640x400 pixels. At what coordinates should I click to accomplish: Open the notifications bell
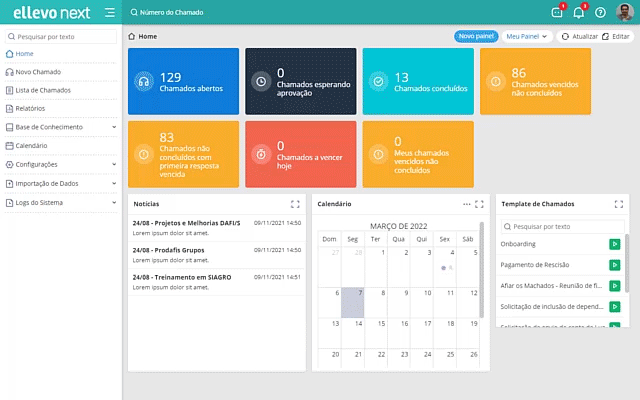pos(578,13)
